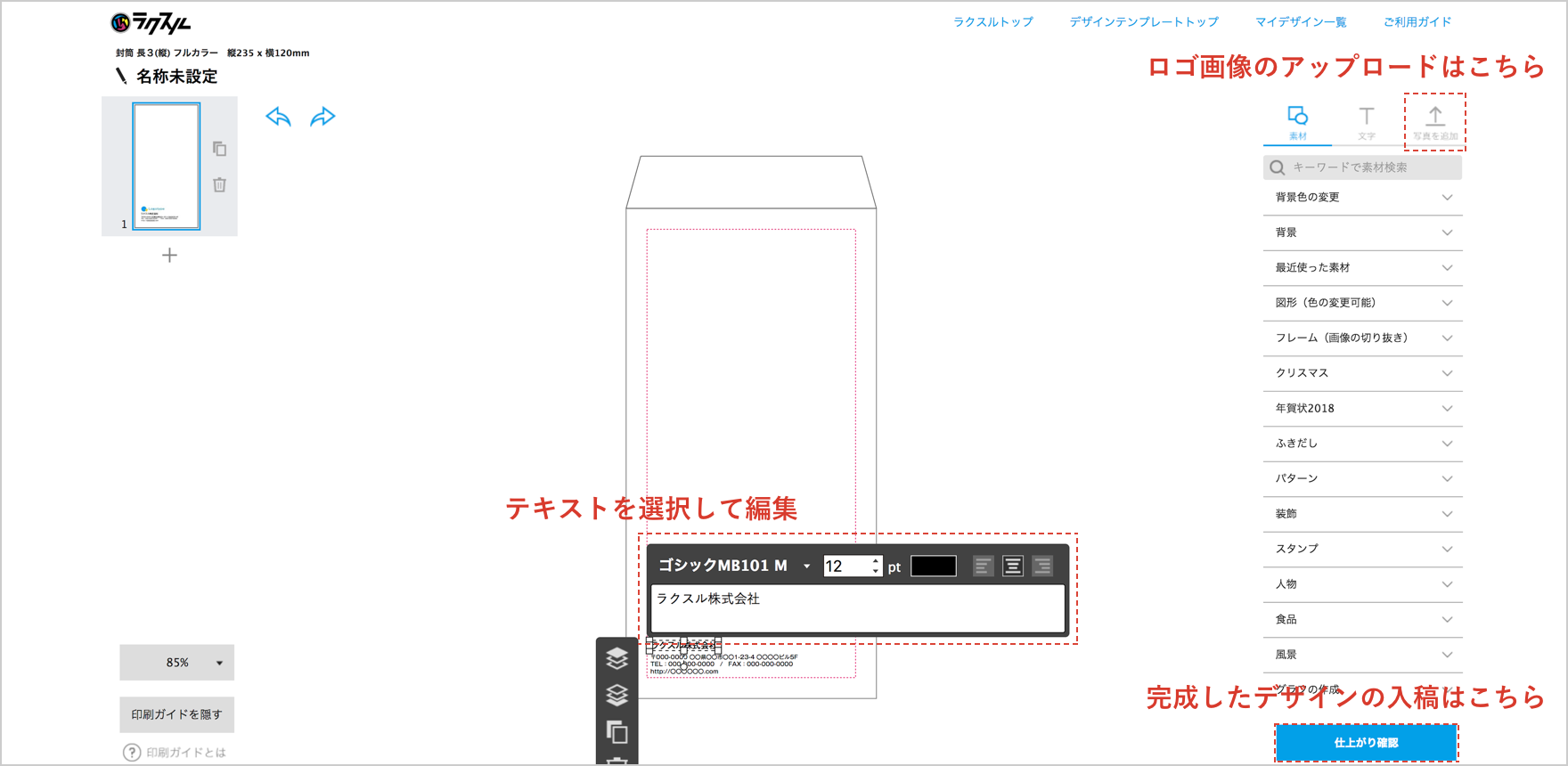This screenshot has width=1568, height=766.
Task: Select the http://○○○○○.com text on envelope
Action: [x=684, y=672]
